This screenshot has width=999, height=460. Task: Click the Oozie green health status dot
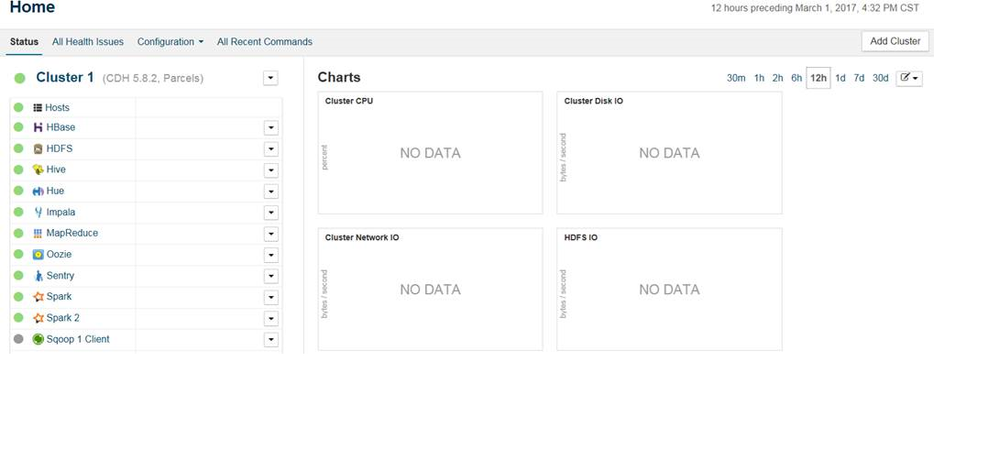(18, 254)
